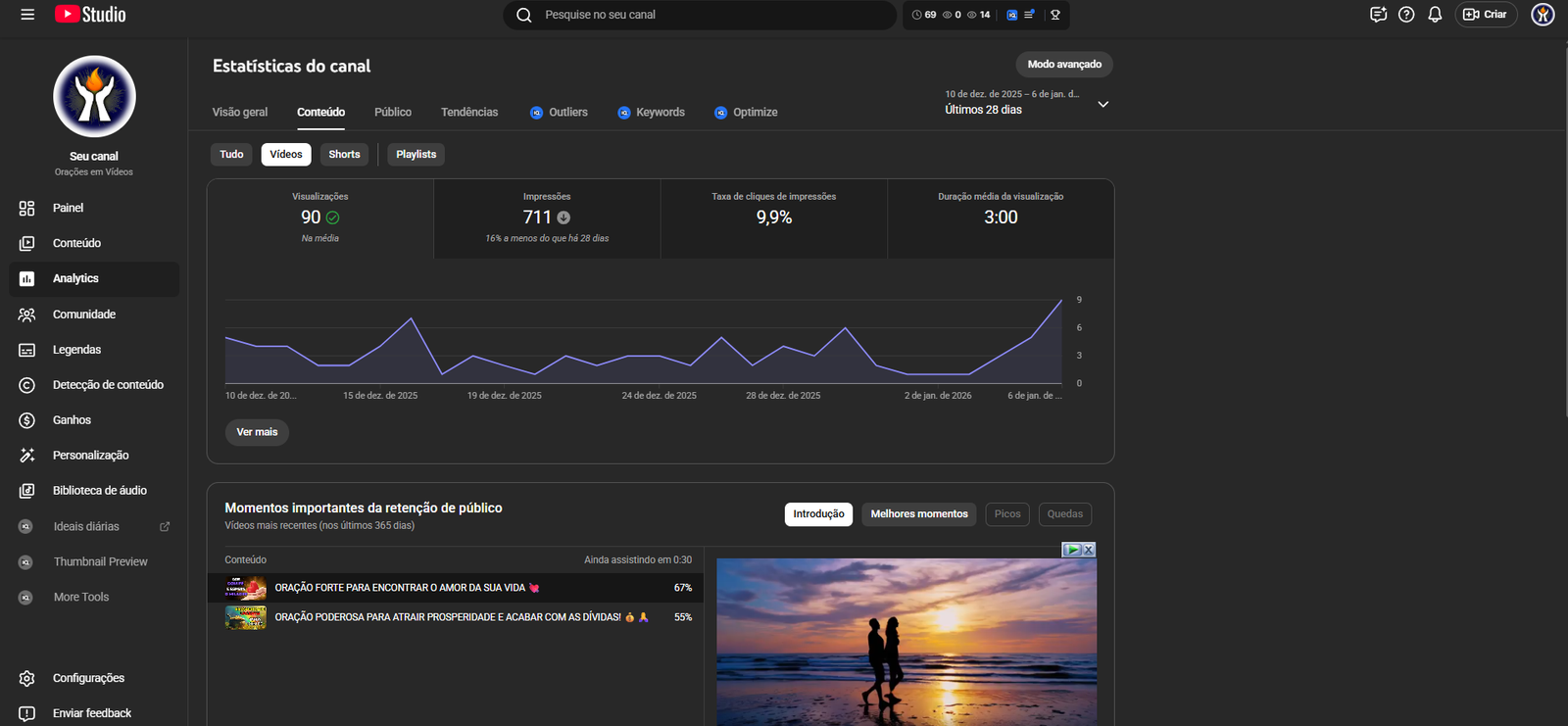The height and width of the screenshot is (726, 1568).
Task: Select the Tudo content filter chip
Action: click(x=231, y=155)
